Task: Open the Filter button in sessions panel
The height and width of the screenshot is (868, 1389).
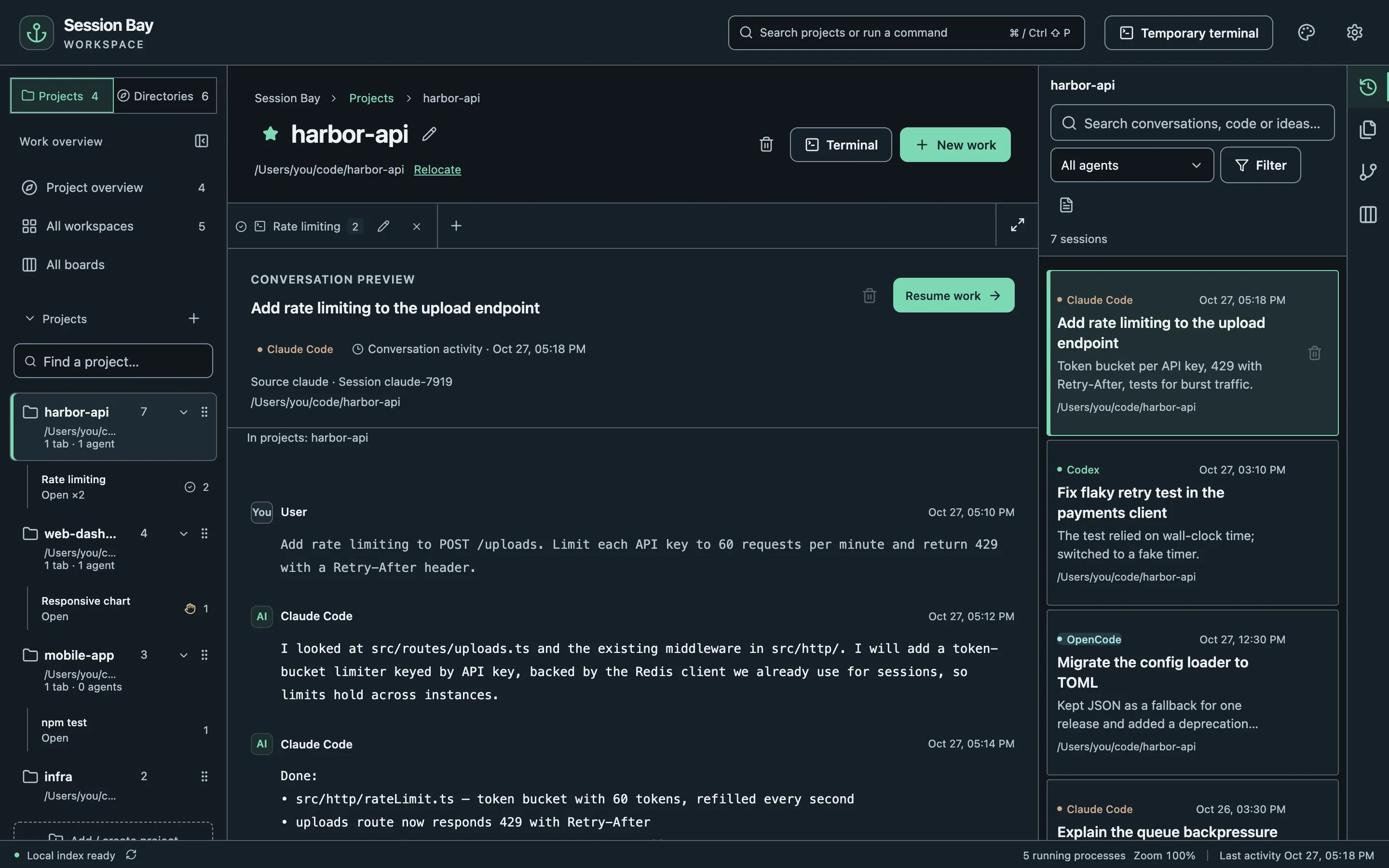Action: tap(1260, 165)
